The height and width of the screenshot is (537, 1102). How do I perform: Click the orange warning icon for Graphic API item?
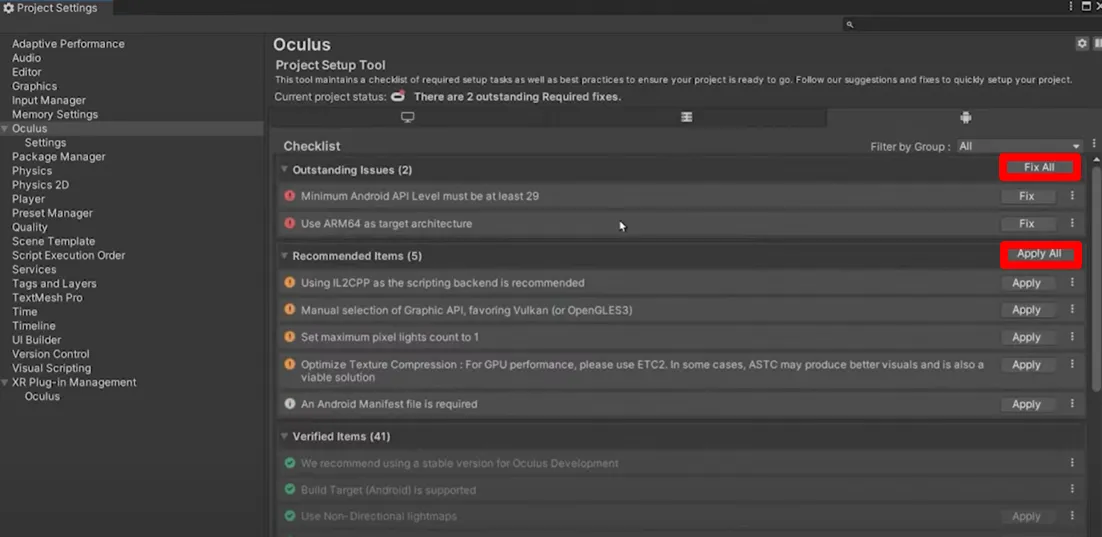(x=290, y=309)
